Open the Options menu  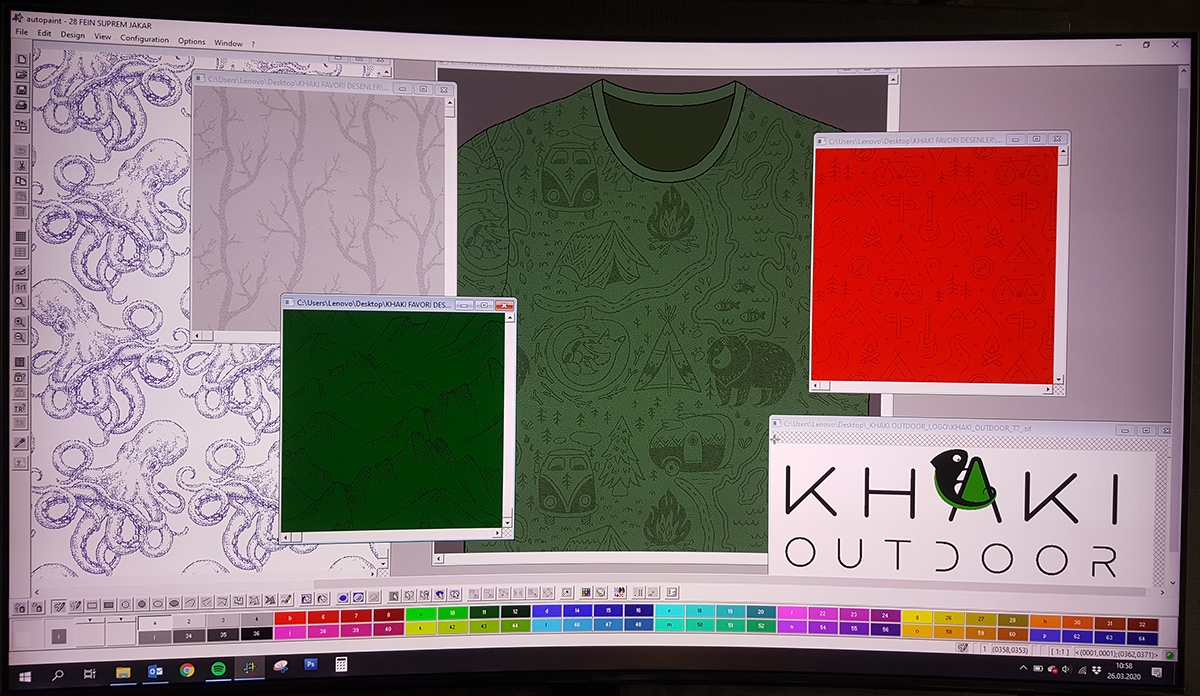coord(192,41)
